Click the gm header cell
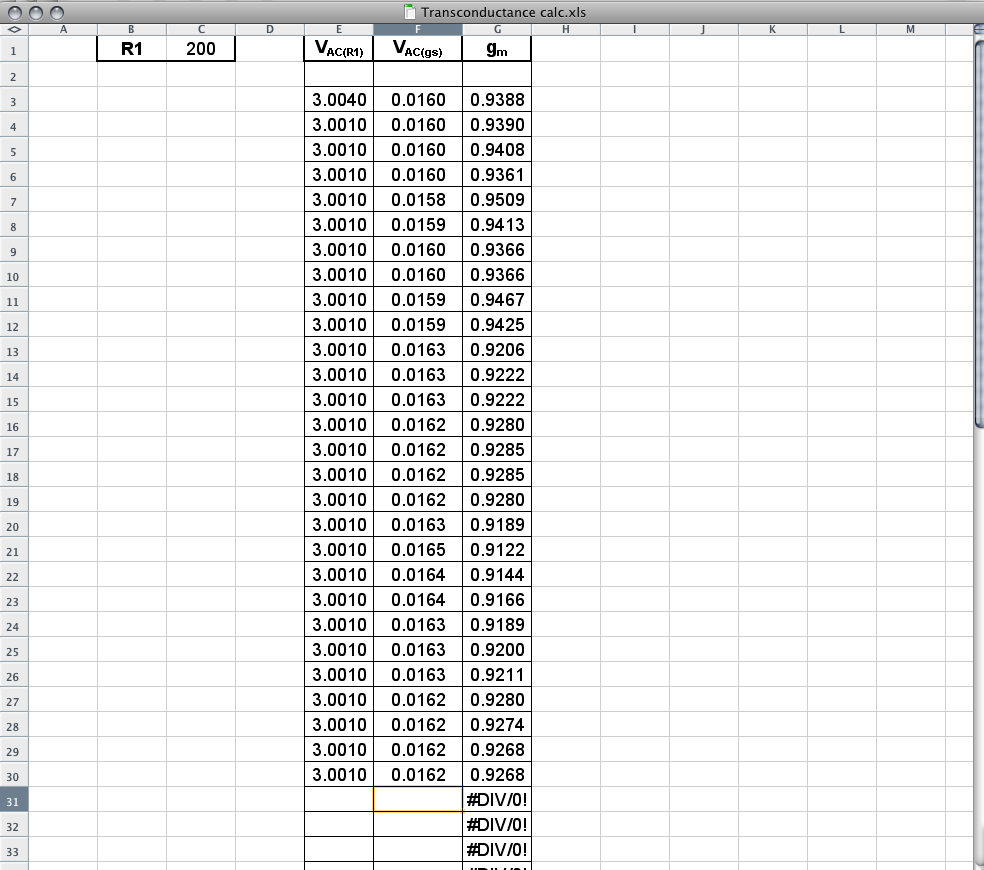The image size is (984, 870). click(x=497, y=49)
